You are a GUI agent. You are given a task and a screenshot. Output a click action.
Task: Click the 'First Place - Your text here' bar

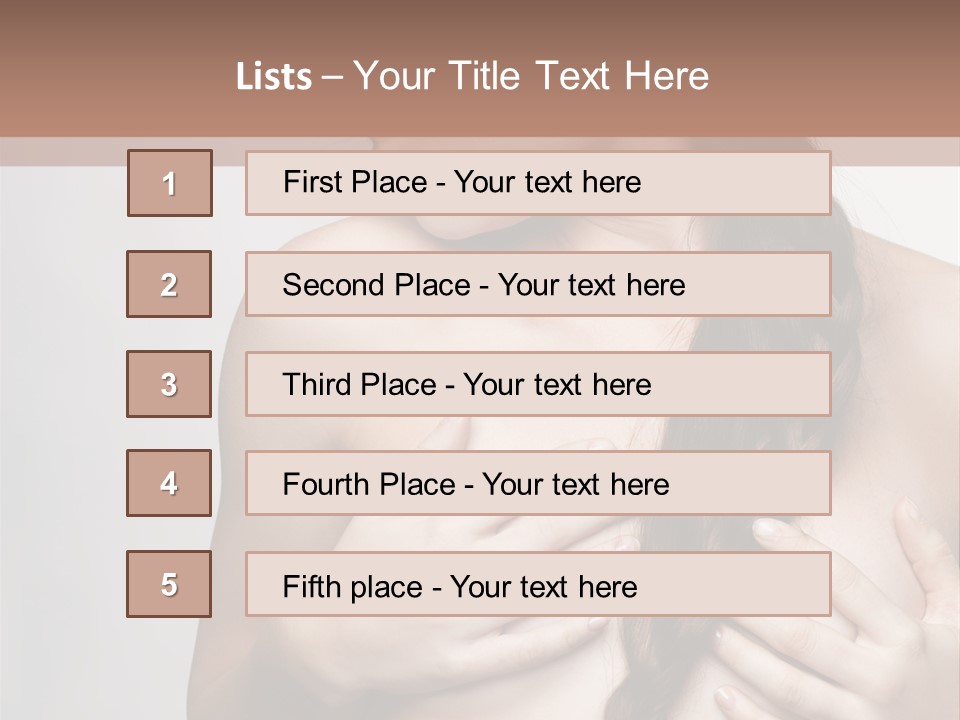[x=538, y=183]
